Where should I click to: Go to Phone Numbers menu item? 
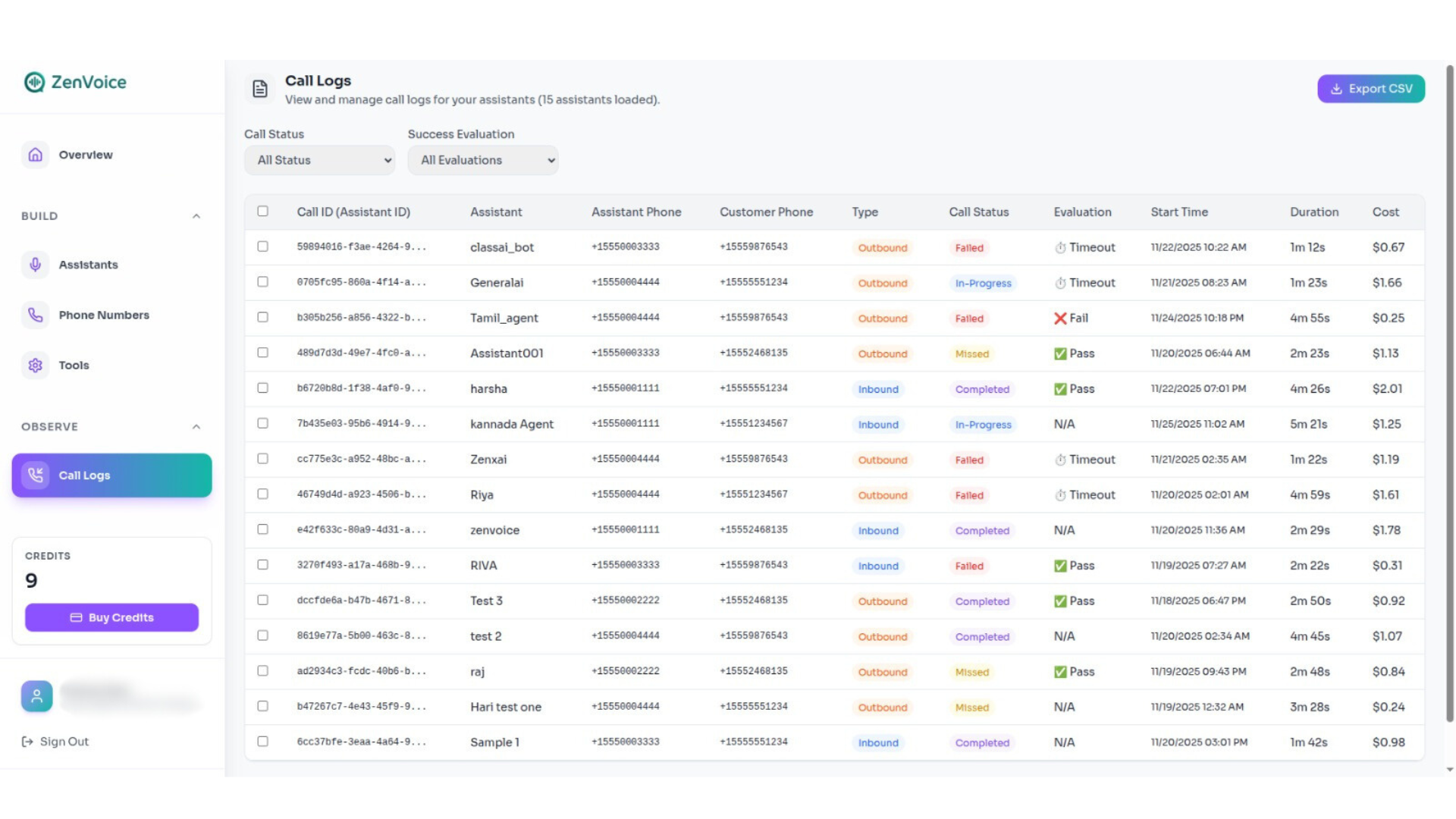104,315
